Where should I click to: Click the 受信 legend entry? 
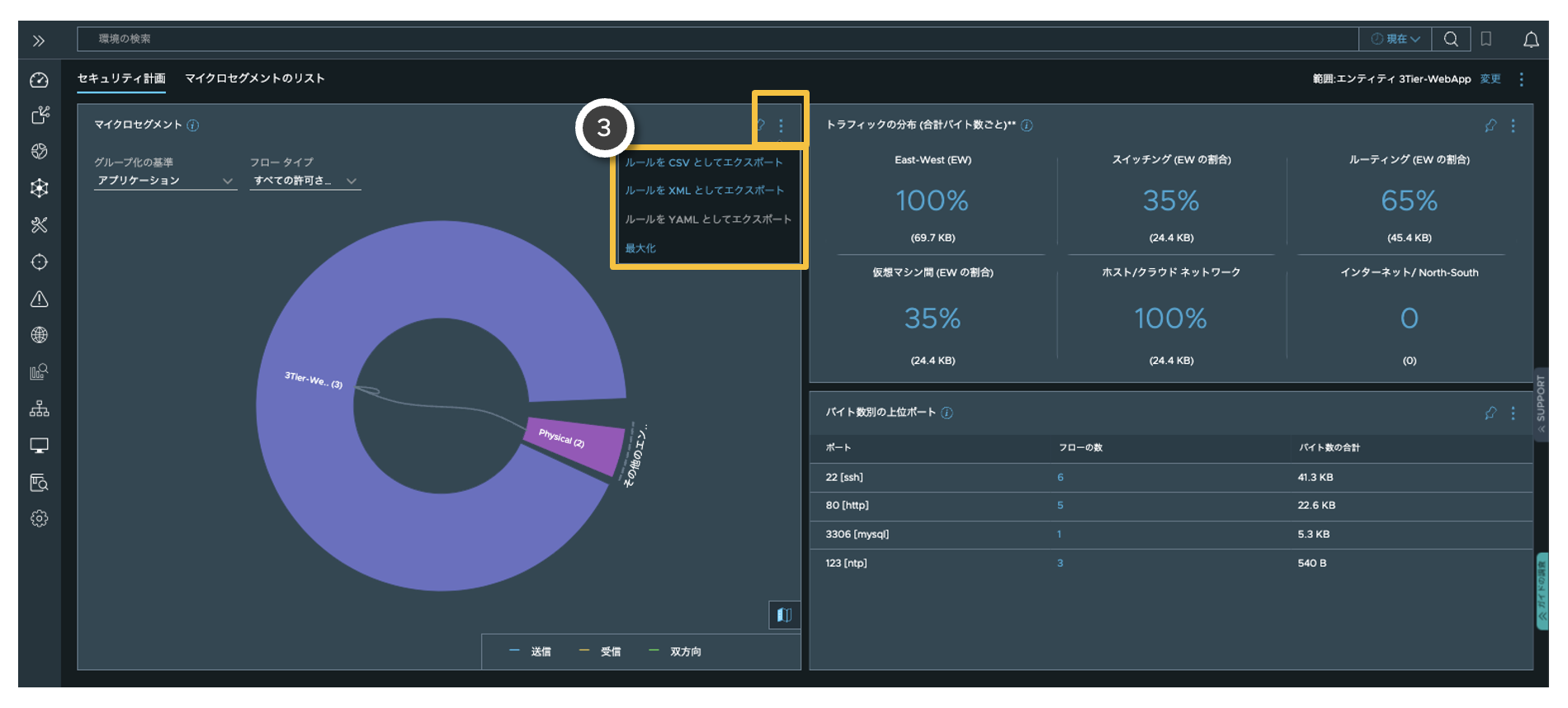coord(600,652)
